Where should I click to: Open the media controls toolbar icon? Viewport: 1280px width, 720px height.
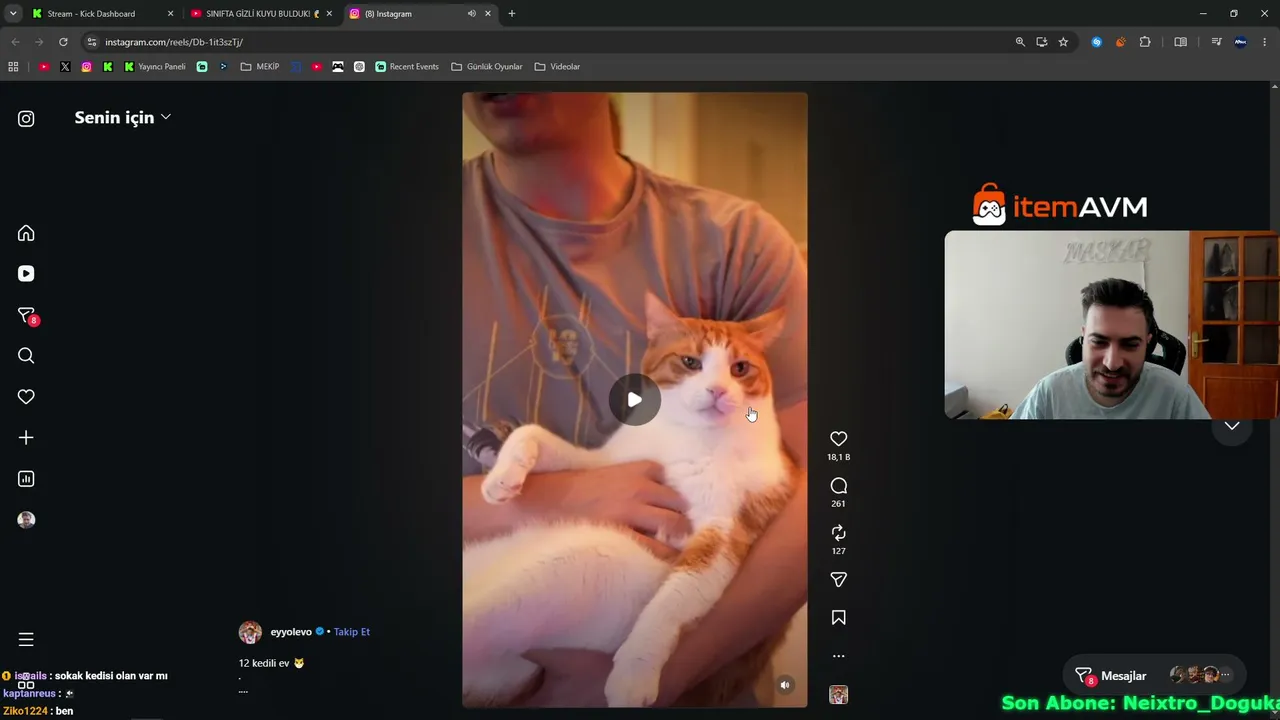(1216, 42)
